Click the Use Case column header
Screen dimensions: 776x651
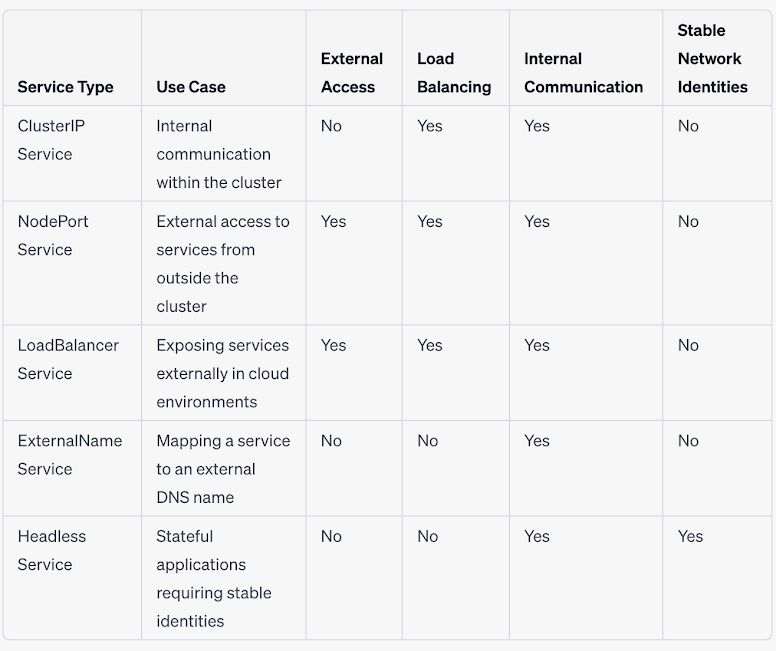tap(191, 87)
